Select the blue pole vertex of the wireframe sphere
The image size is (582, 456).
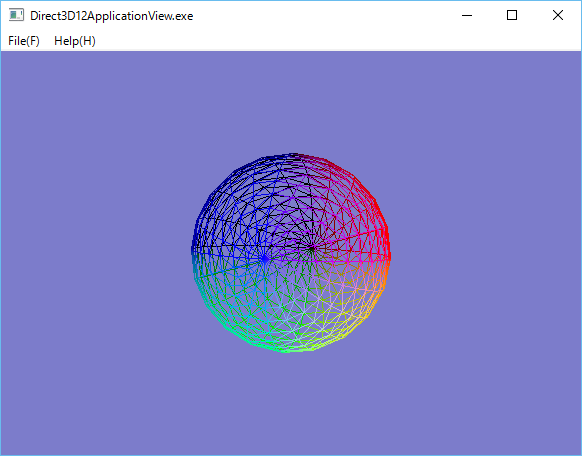pyautogui.click(x=265, y=259)
